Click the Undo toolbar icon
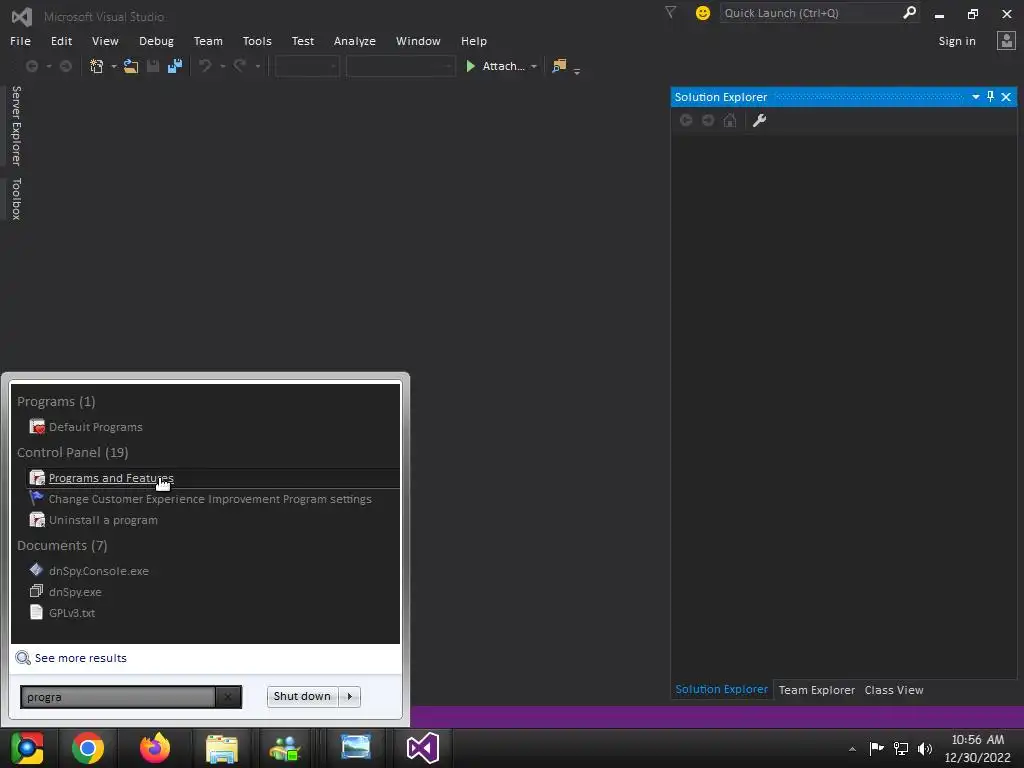 point(205,66)
